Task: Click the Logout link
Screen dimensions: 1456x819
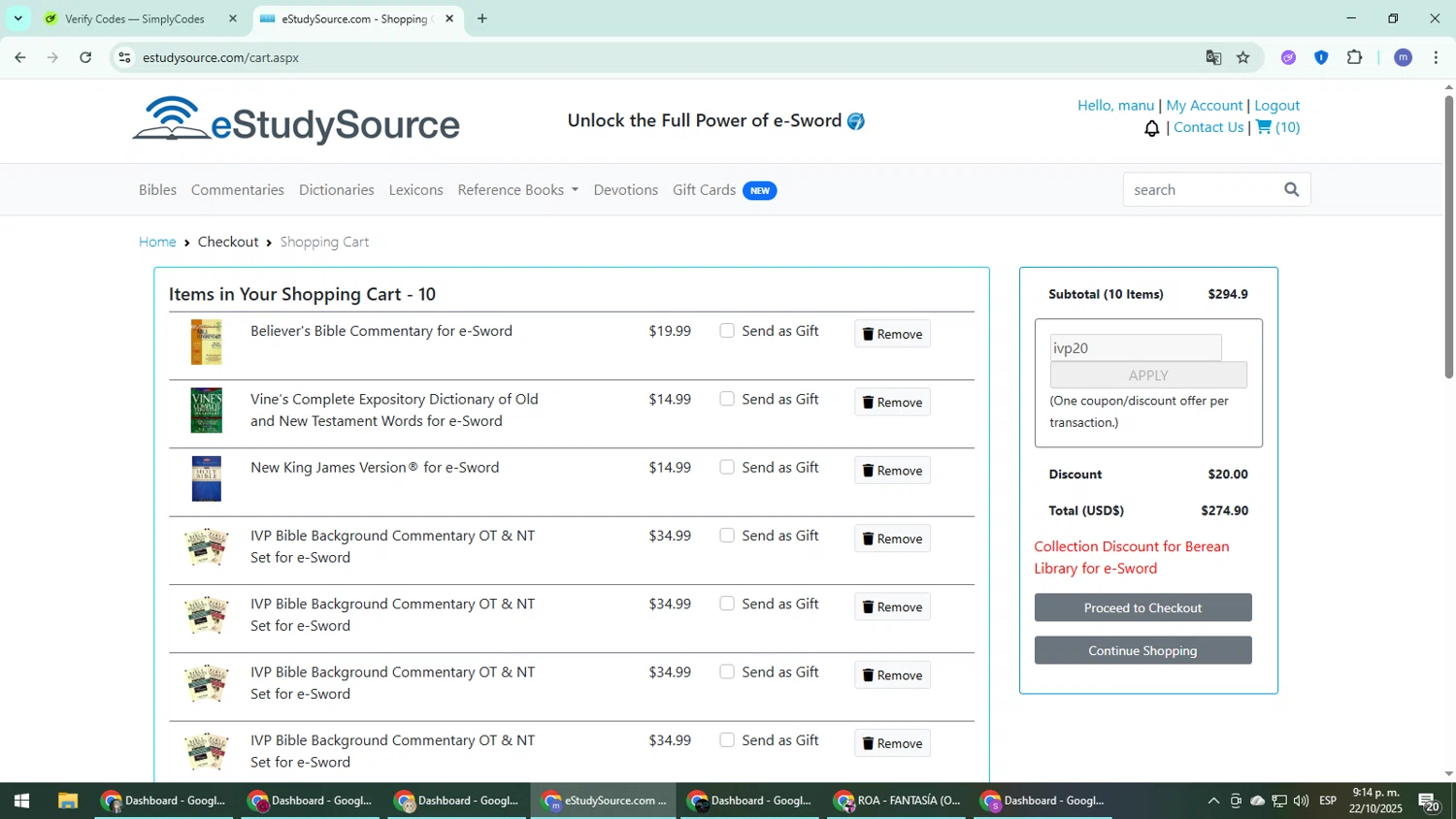Action: click(1276, 105)
